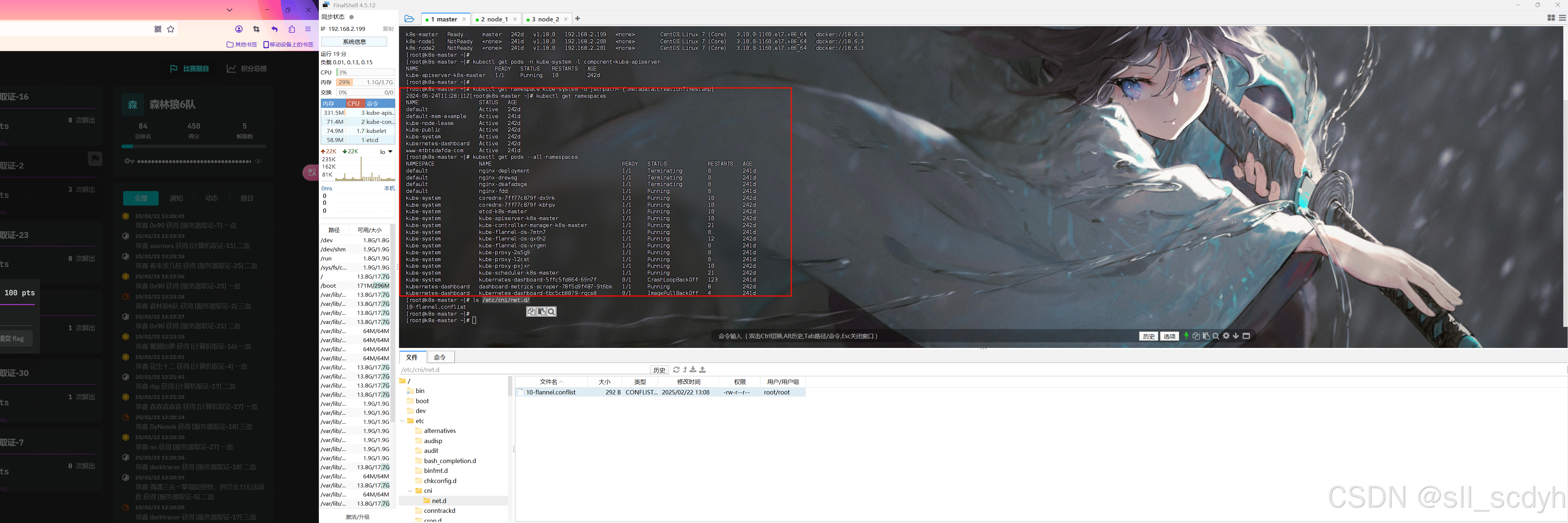Image resolution: width=1568 pixels, height=523 pixels.
Task: Click the browser undo back arrow icon
Action: tap(275, 29)
